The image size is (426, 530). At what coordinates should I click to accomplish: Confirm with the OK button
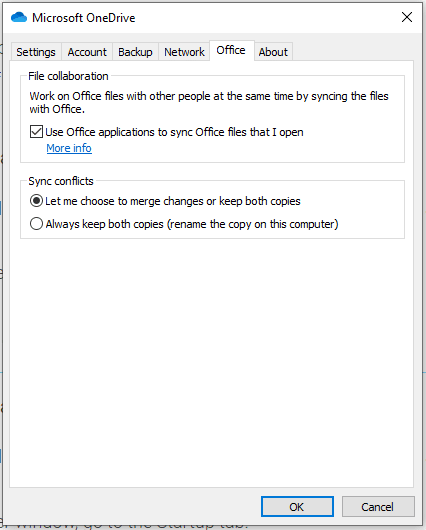(x=297, y=506)
